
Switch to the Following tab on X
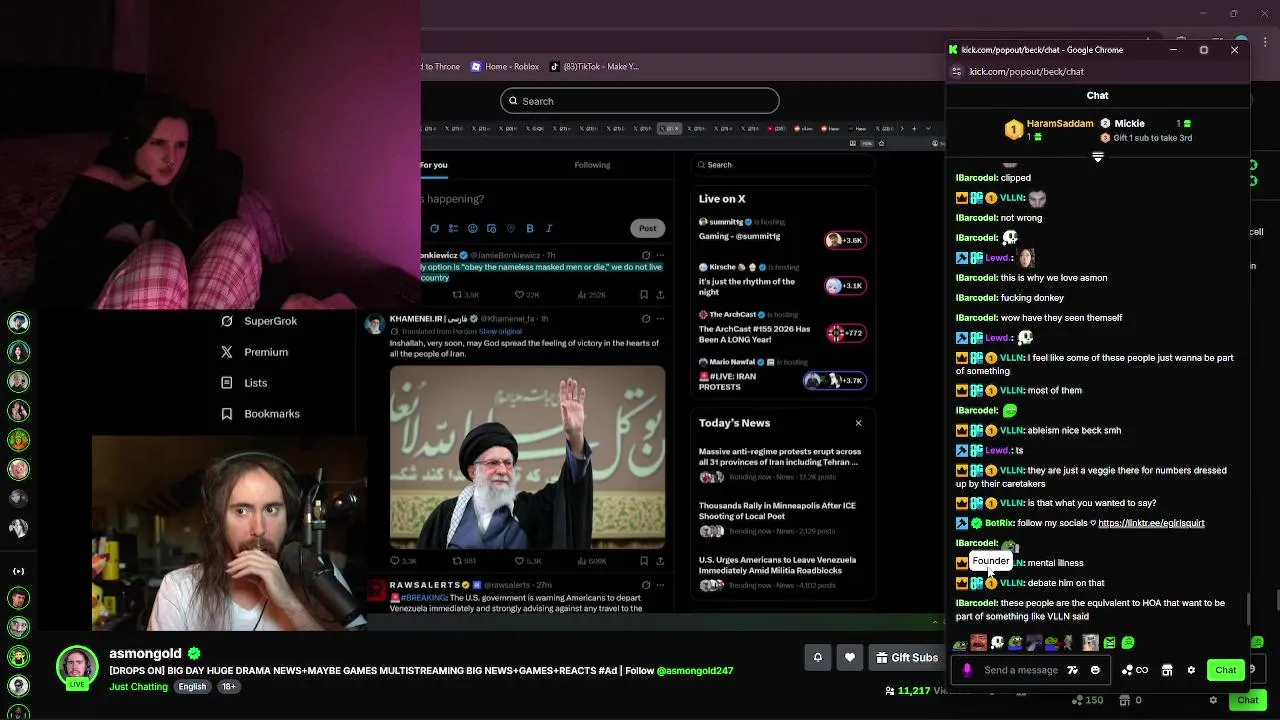pyautogui.click(x=592, y=165)
